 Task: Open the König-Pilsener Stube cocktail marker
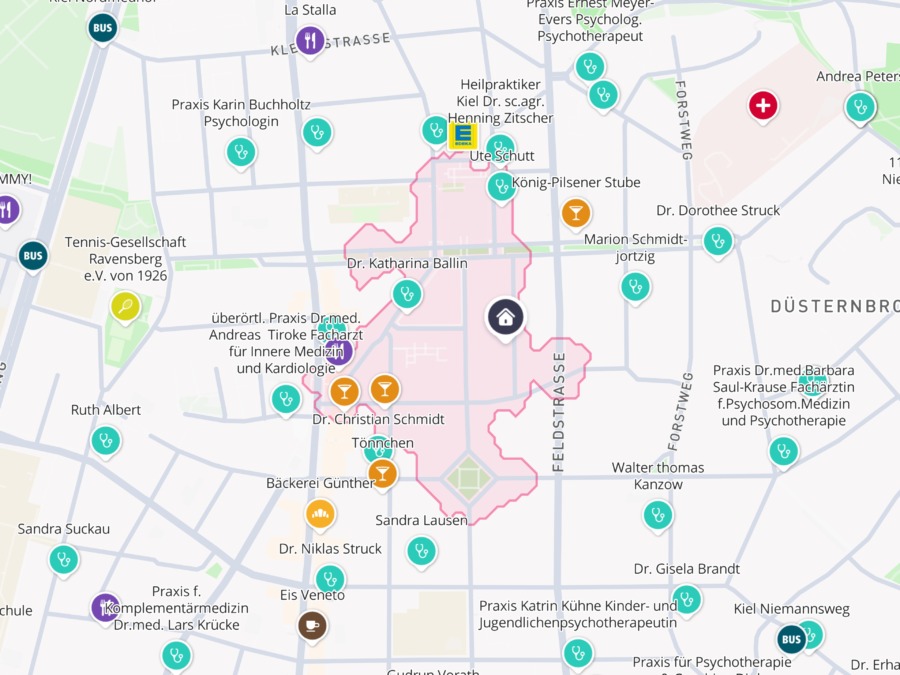pos(576,214)
